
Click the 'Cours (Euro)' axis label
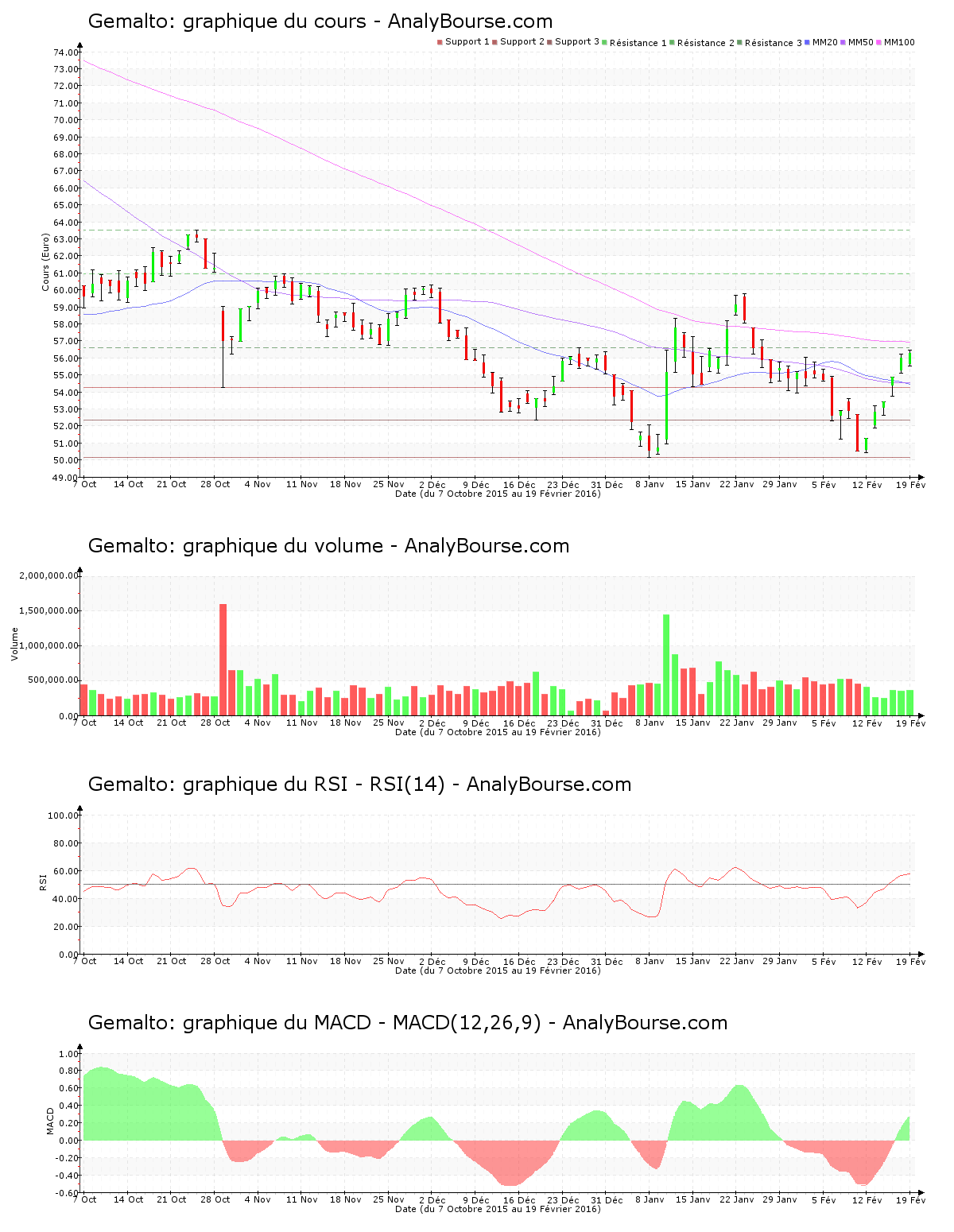[46, 262]
